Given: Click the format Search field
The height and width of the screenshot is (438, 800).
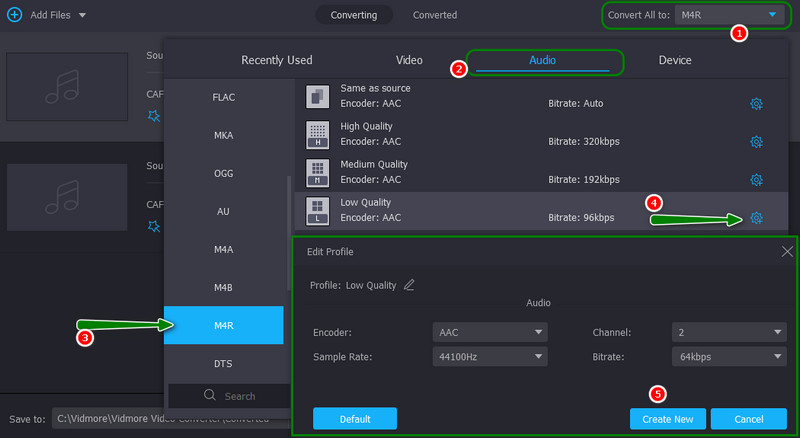Looking at the screenshot, I should coord(229,396).
